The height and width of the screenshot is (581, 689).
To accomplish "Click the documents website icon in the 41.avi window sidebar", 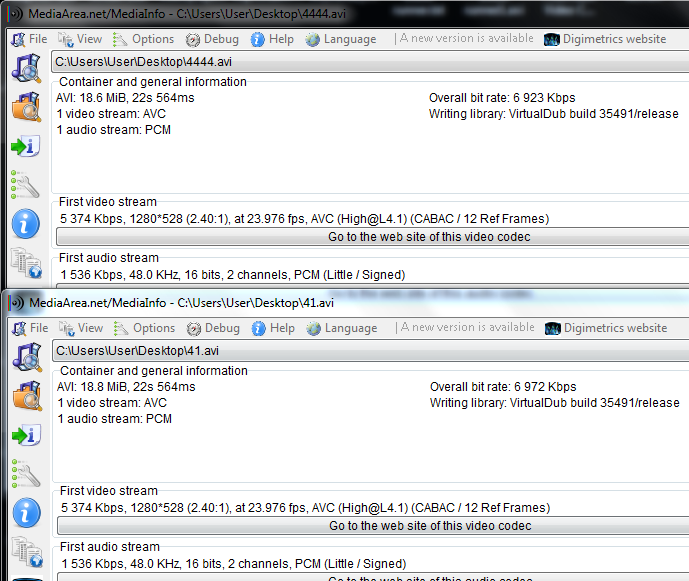I will tap(27, 552).
